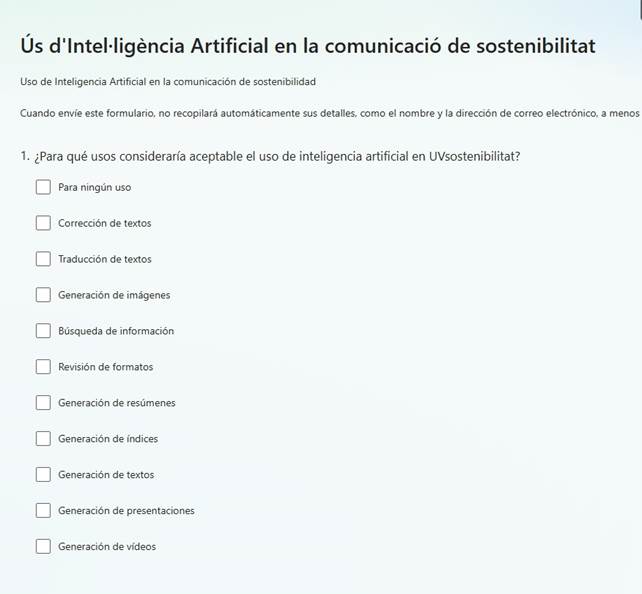Image resolution: width=642 pixels, height=594 pixels.
Task: Check the 'Generación de resúmenes' box
Action: [43, 403]
